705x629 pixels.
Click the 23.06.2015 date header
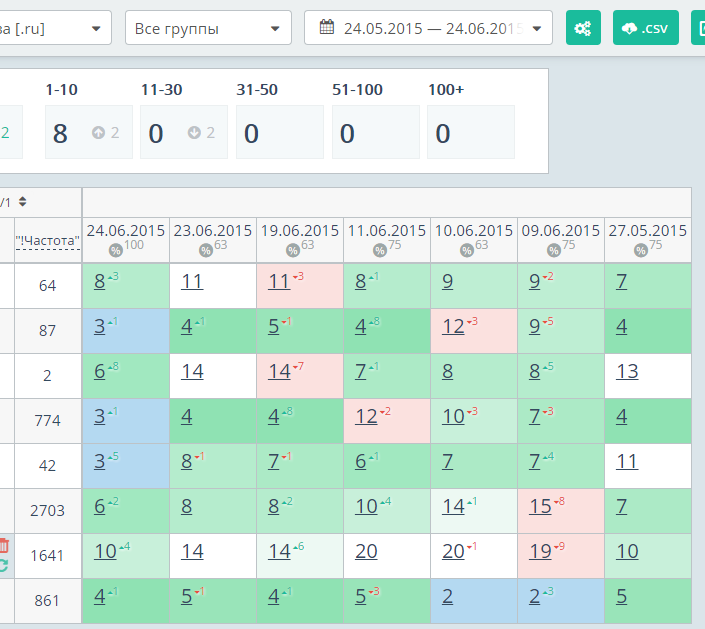pos(213,231)
